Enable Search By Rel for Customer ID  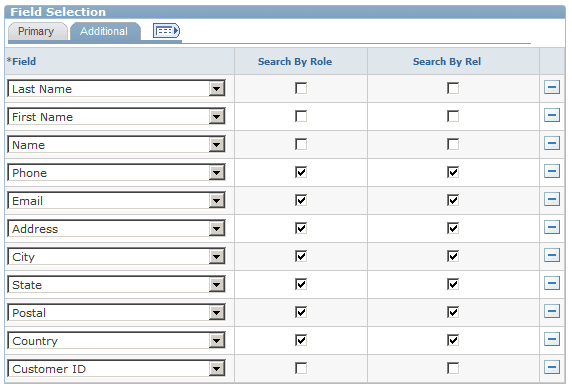(x=453, y=368)
